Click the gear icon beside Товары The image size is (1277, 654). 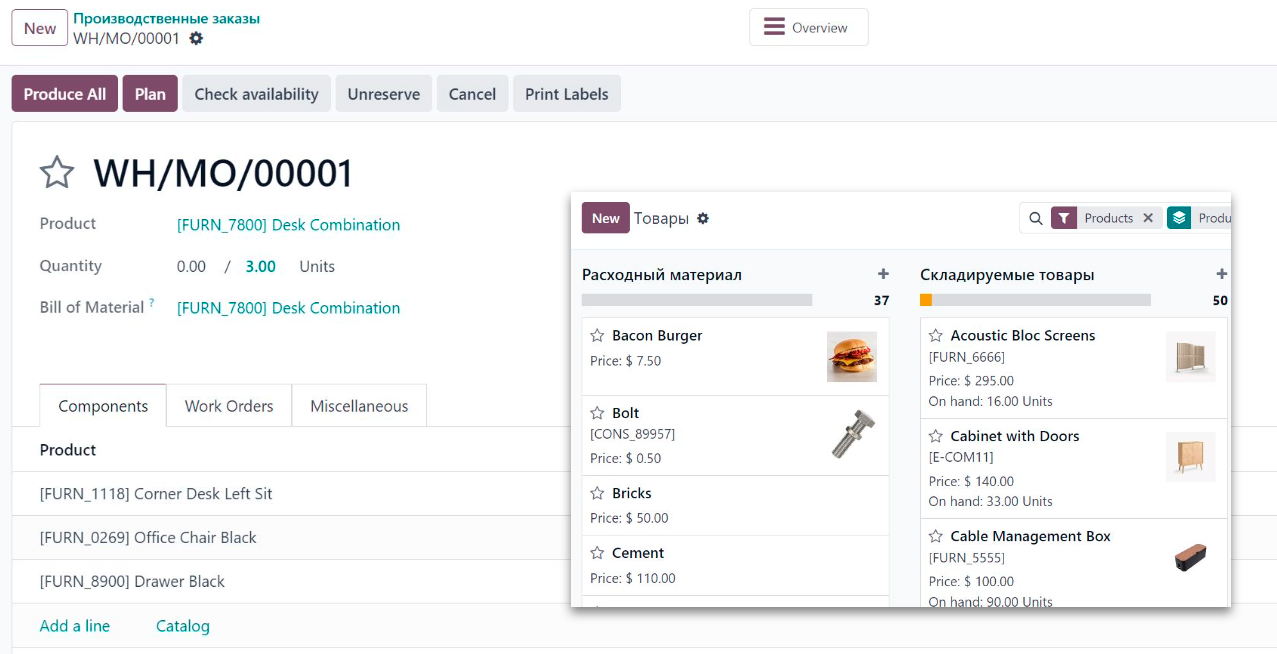703,218
